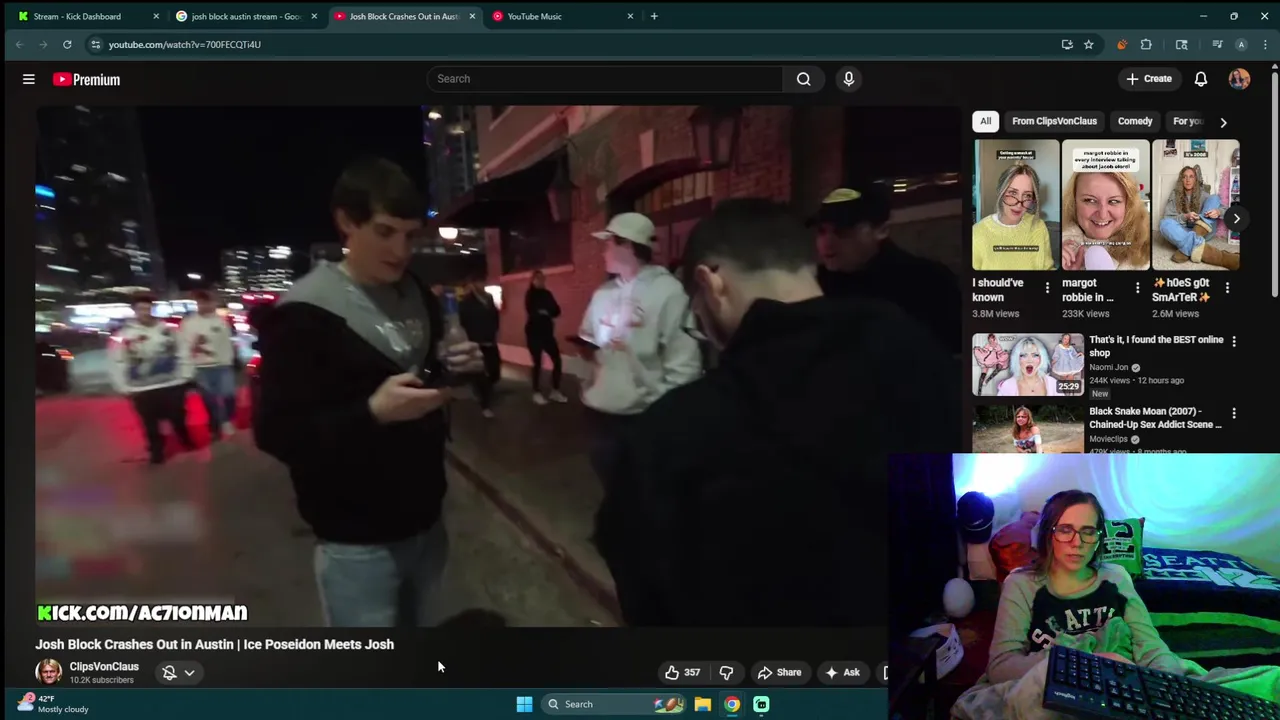This screenshot has height=720, width=1280.
Task: Open the subscription notification bell dropdown
Action: [178, 672]
